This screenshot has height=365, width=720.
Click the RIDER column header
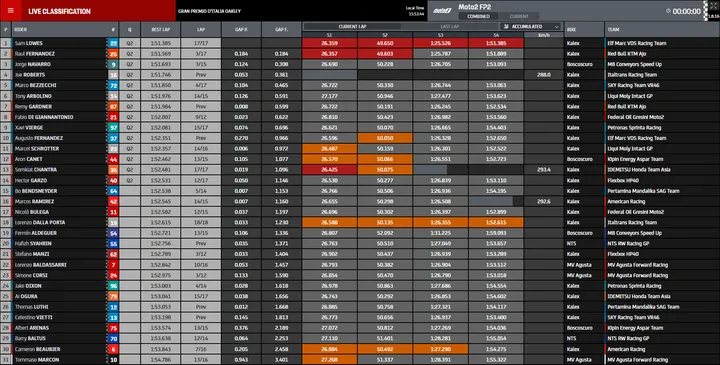pos(20,29)
